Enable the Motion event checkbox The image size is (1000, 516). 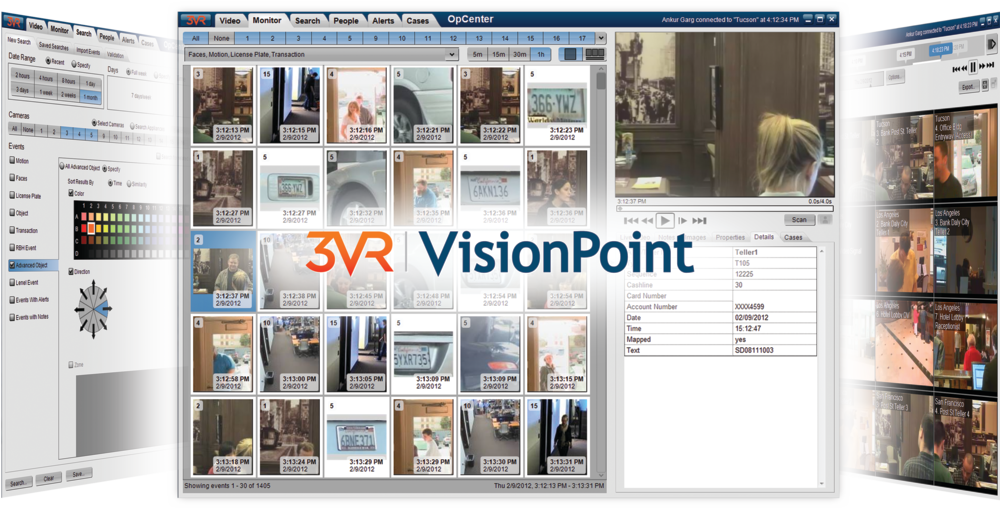coord(12,161)
